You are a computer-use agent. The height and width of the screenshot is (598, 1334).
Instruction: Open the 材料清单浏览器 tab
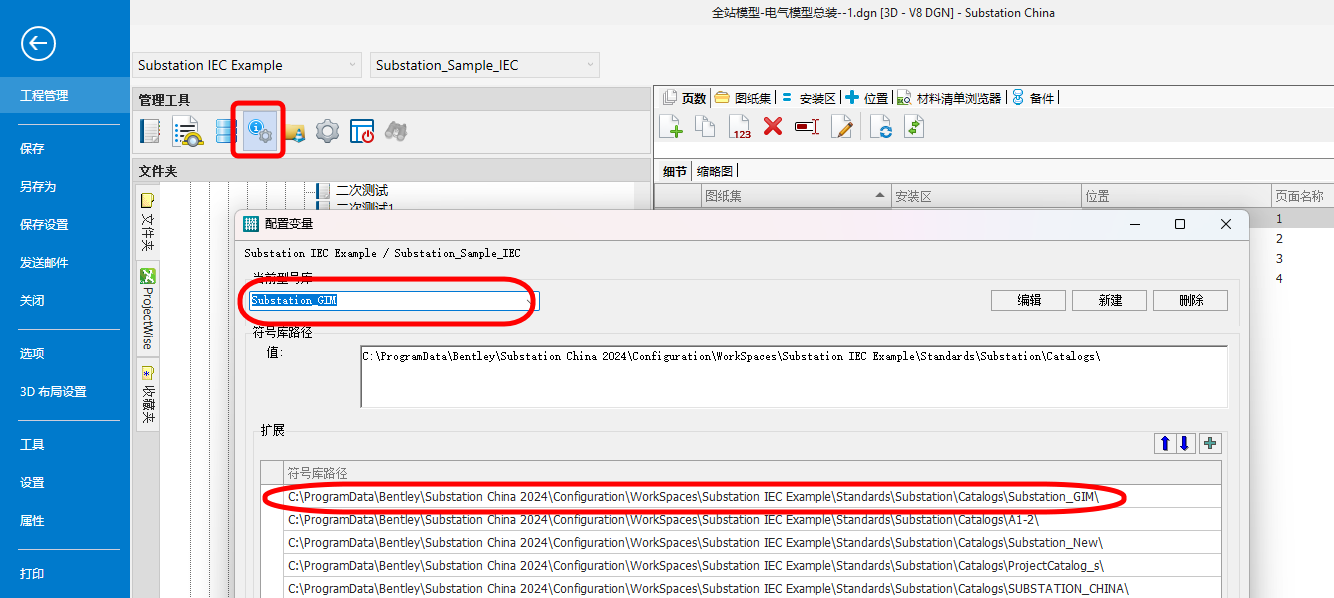949,98
